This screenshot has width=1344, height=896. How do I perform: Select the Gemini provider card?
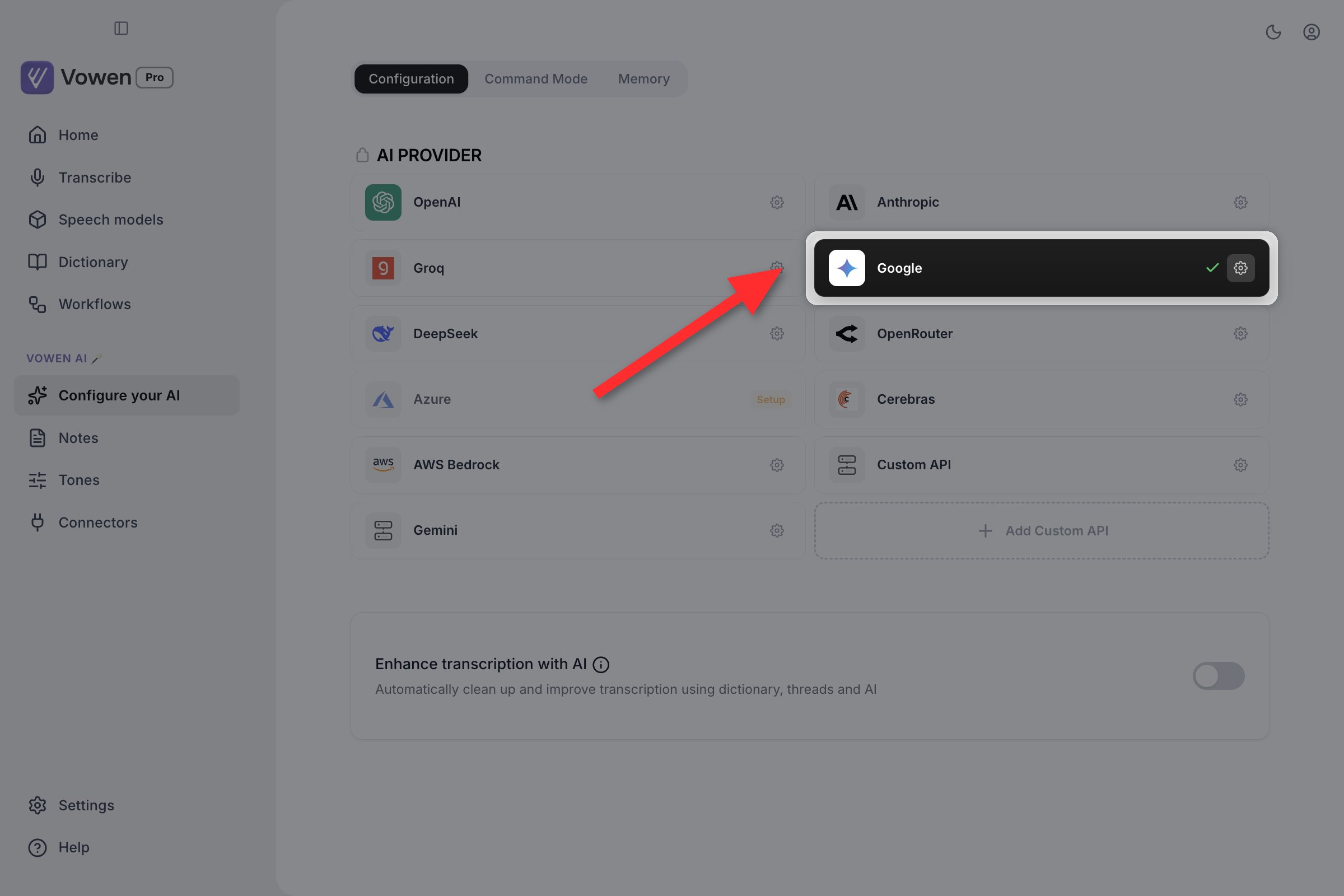tap(578, 531)
